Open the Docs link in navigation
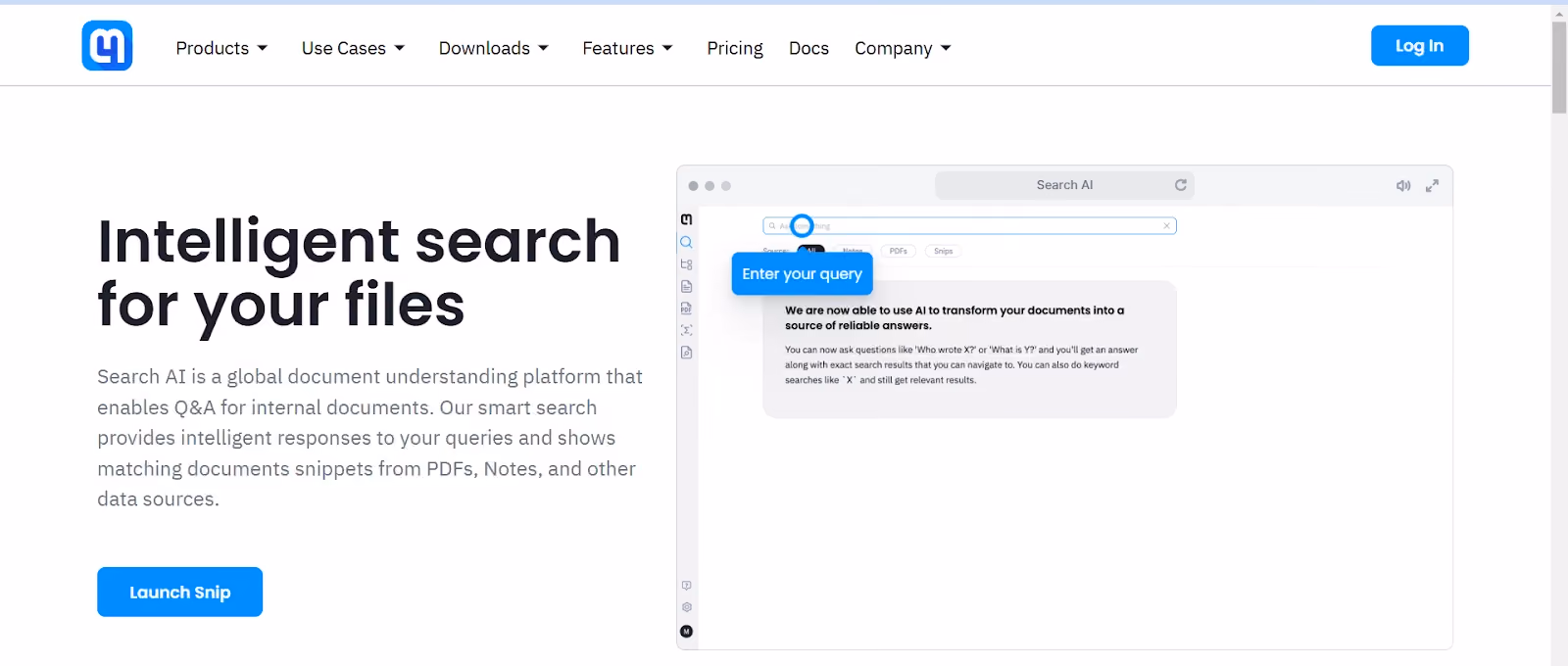Screen dimensions: 1568x666 (x=808, y=48)
